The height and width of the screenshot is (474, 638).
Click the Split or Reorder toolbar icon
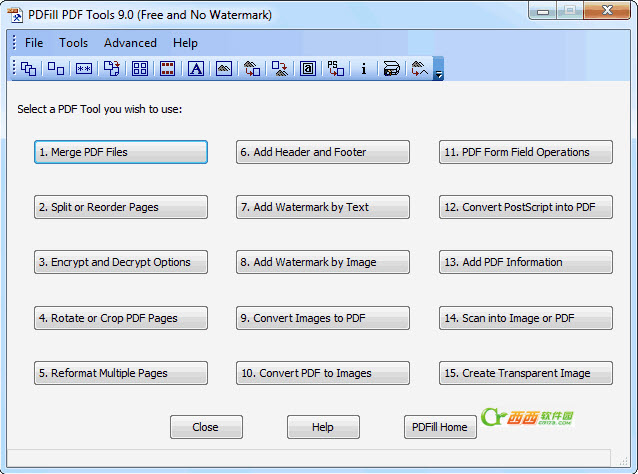[56, 68]
